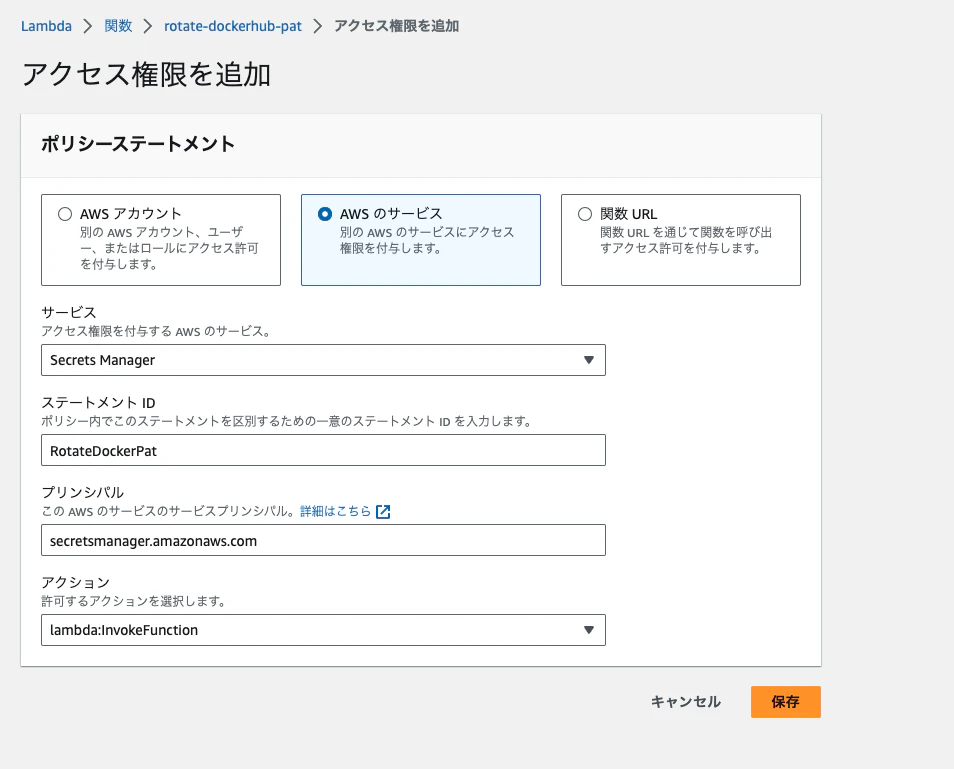
Task: Open the Secrets Manager service dropdown
Action: coord(323,360)
